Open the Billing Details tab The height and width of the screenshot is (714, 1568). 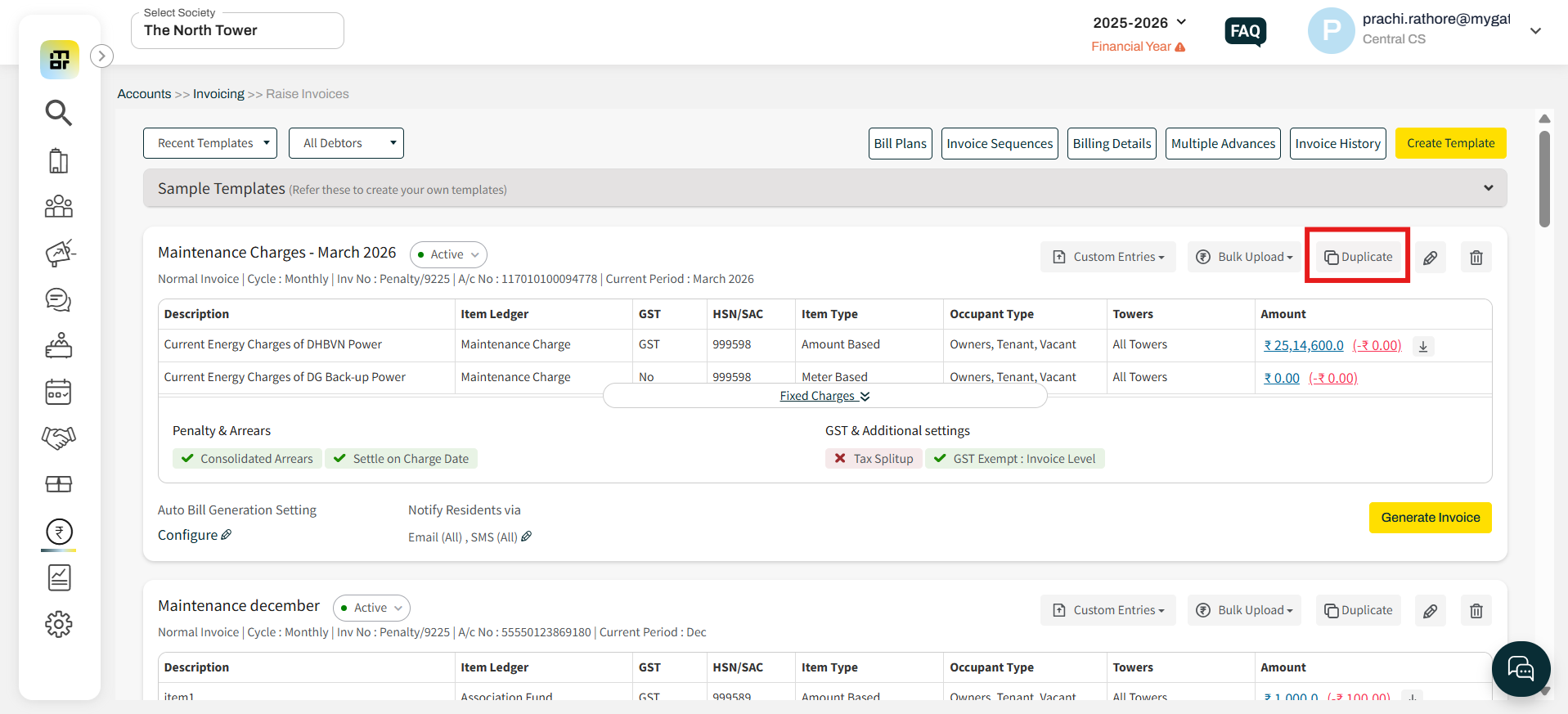(1112, 143)
